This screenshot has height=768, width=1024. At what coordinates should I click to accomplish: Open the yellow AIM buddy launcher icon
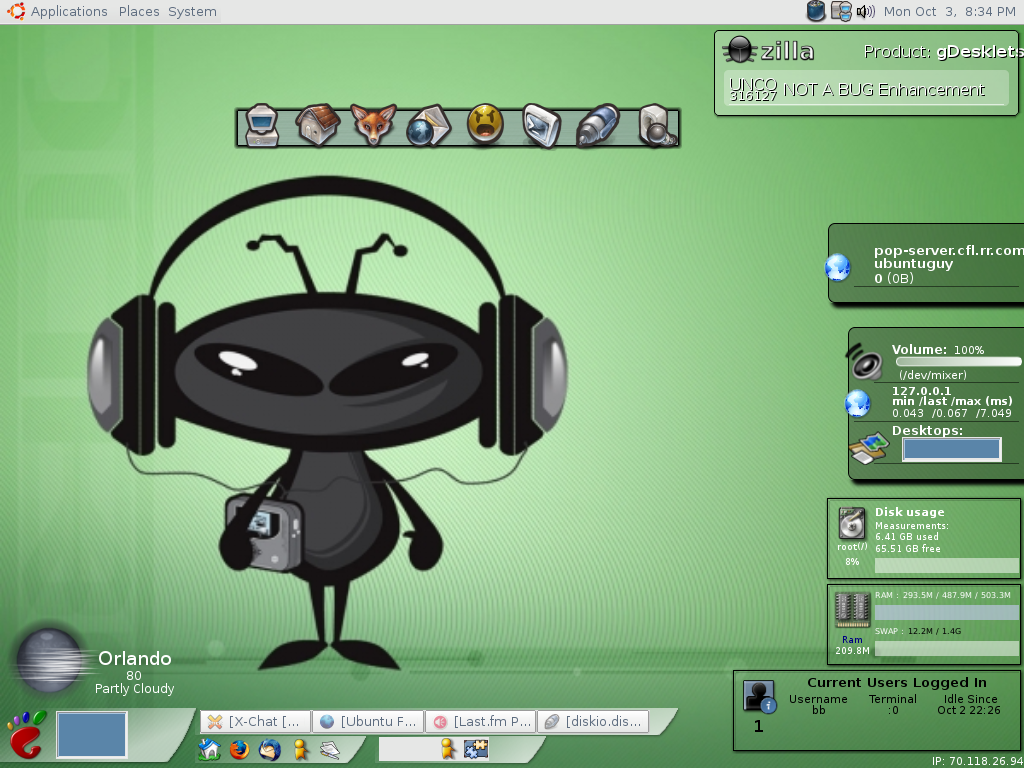tap(300, 748)
